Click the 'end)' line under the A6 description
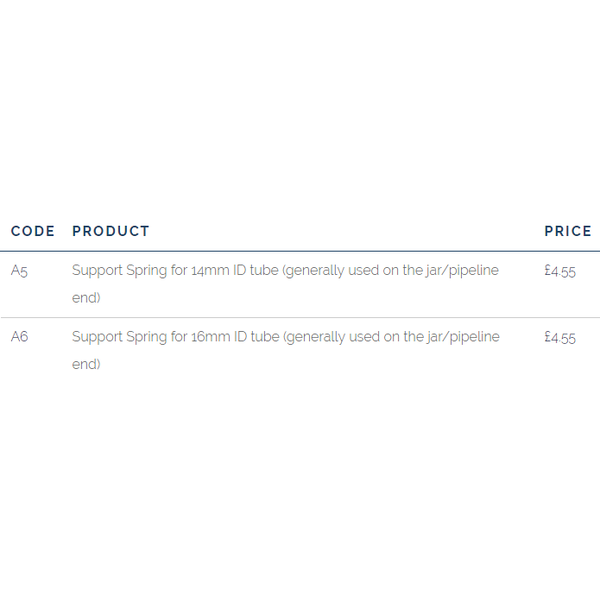 click(86, 364)
